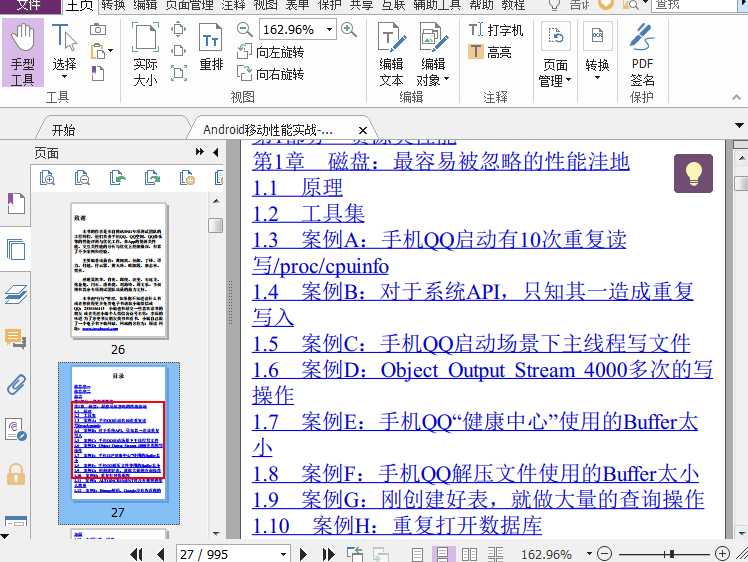Select the Hand tool (手型工具)

[x=22, y=53]
